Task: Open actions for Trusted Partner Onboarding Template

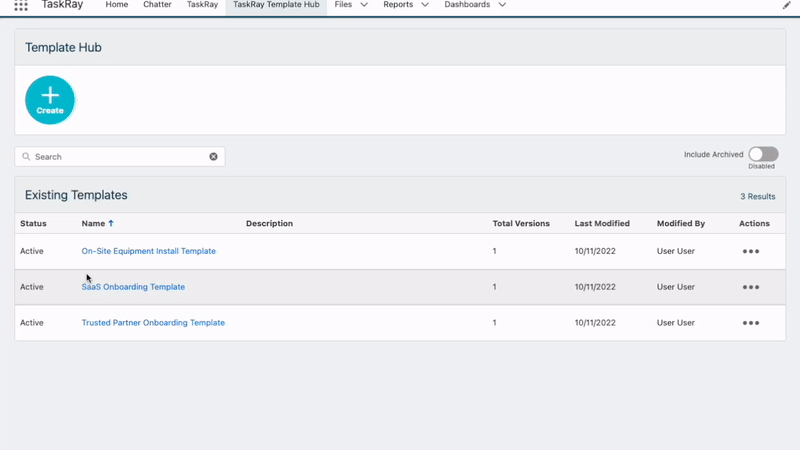Action: coord(751,322)
